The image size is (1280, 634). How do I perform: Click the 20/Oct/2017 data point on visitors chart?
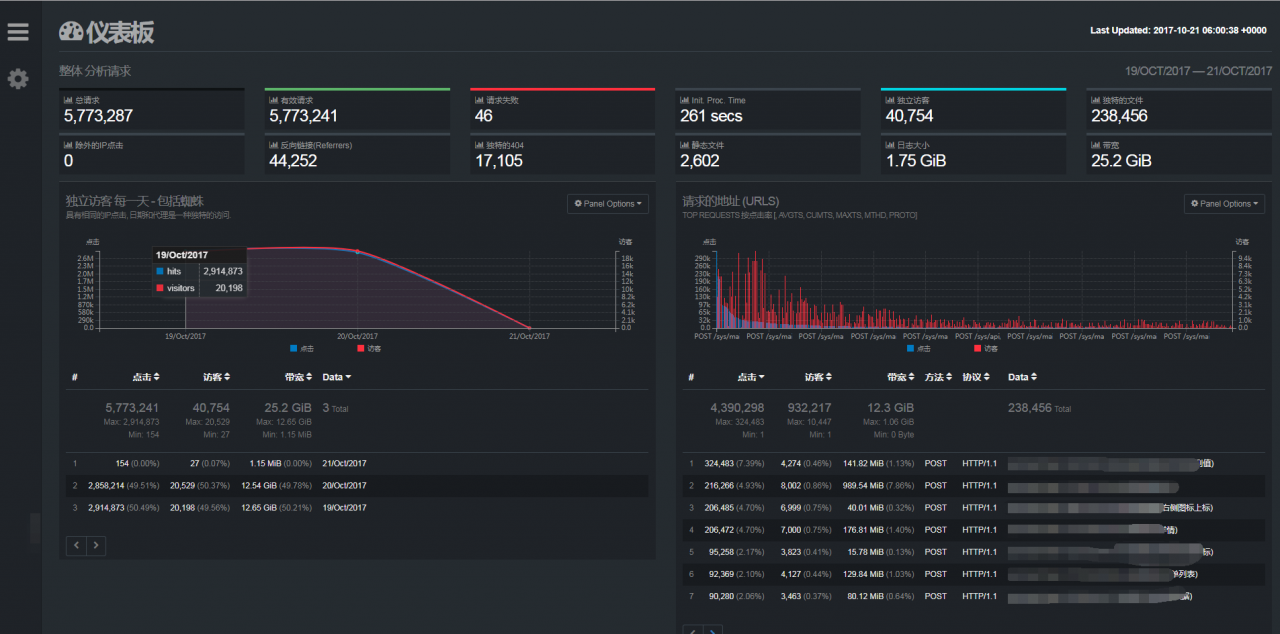pyautogui.click(x=357, y=252)
